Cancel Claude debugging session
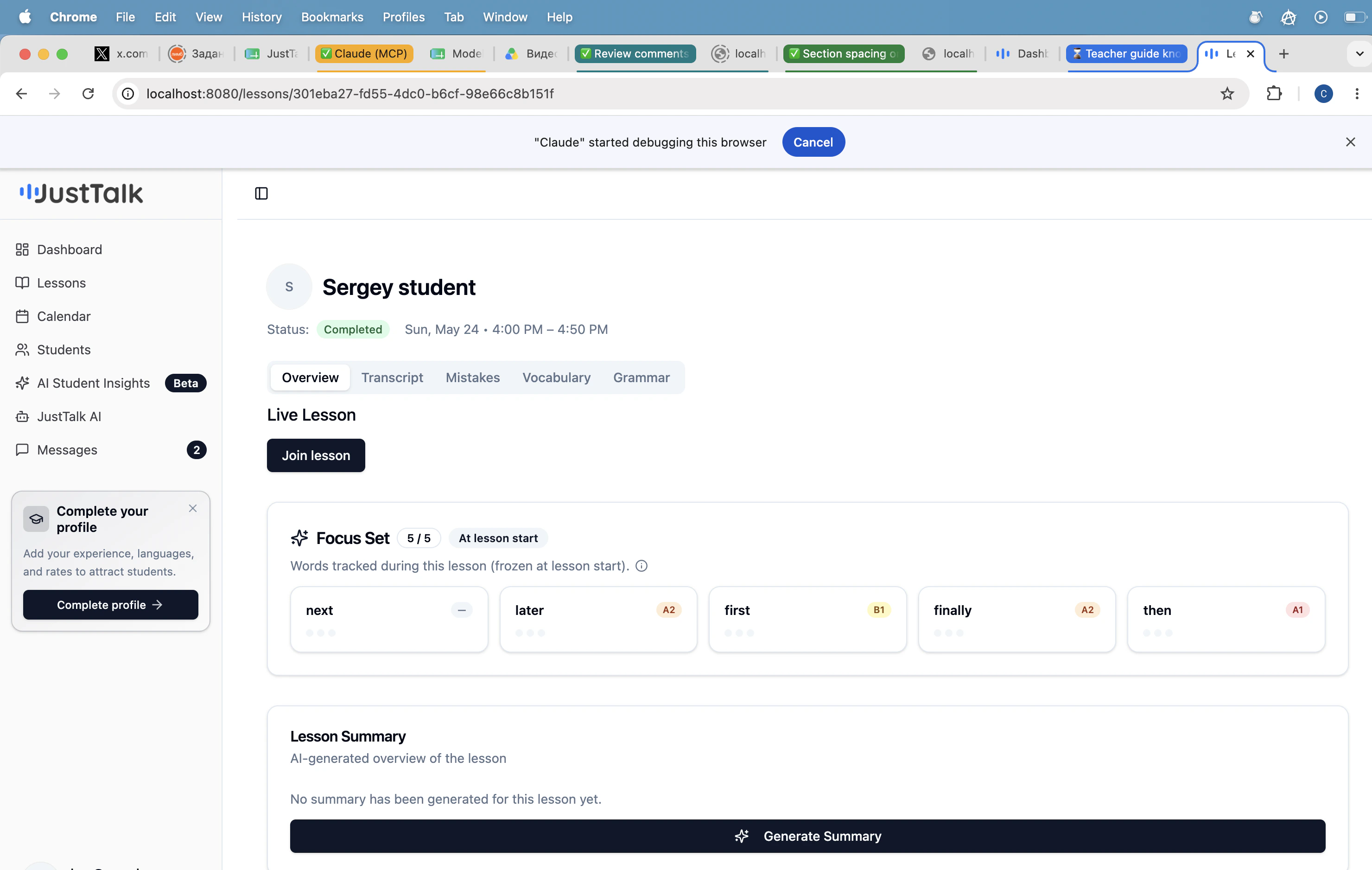The height and width of the screenshot is (870, 1372). (813, 142)
